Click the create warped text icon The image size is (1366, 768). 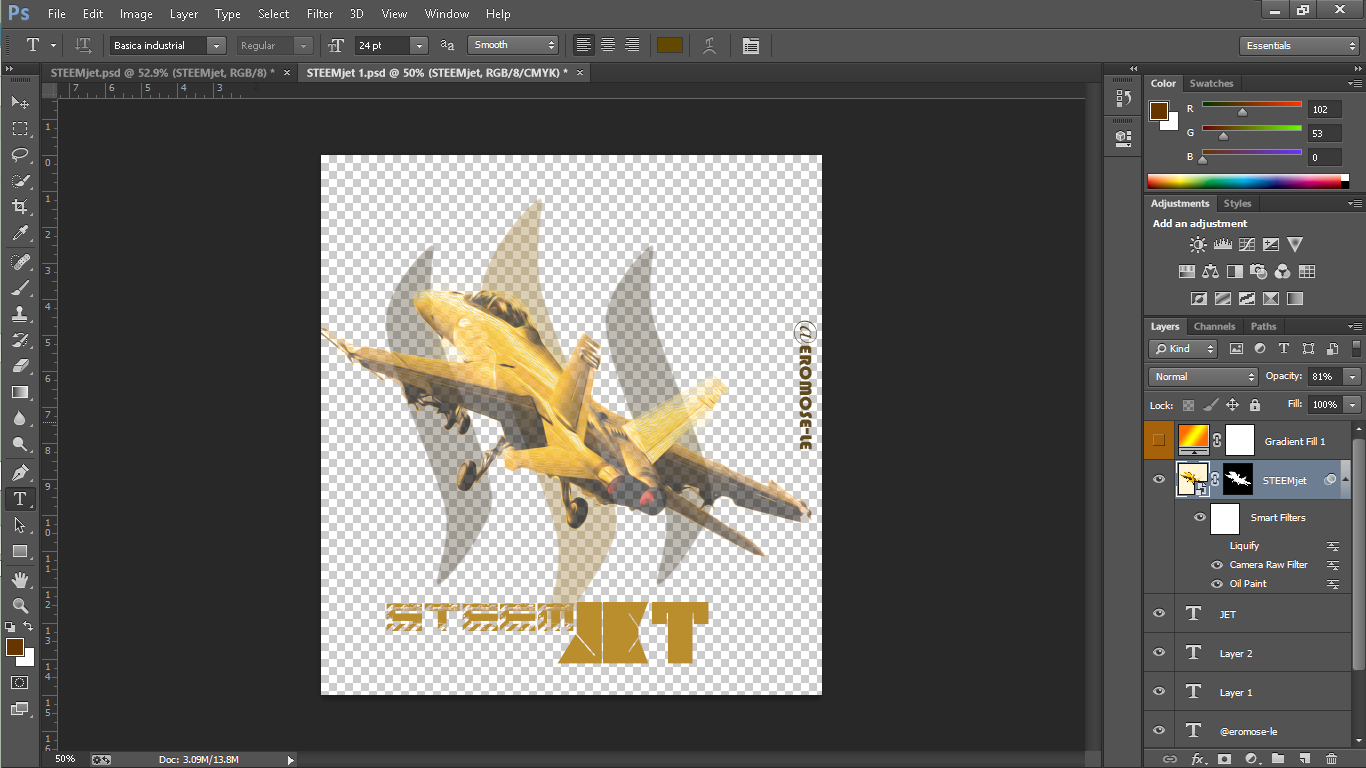tap(709, 45)
